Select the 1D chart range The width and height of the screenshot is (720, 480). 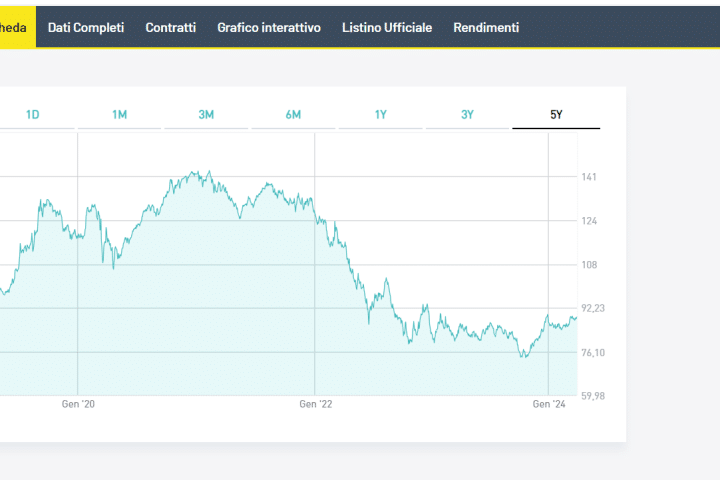tap(33, 115)
